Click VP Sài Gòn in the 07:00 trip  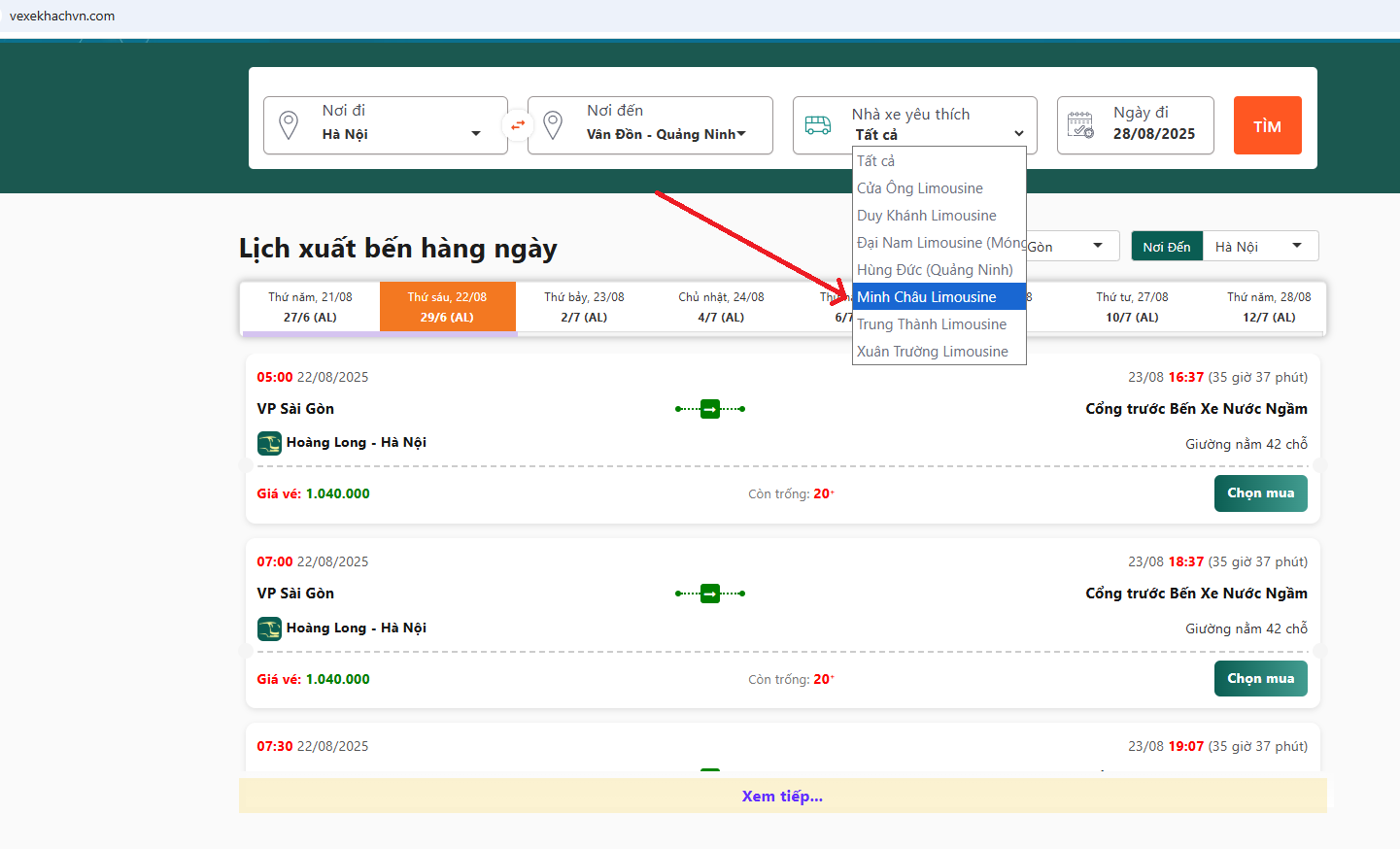point(295,594)
